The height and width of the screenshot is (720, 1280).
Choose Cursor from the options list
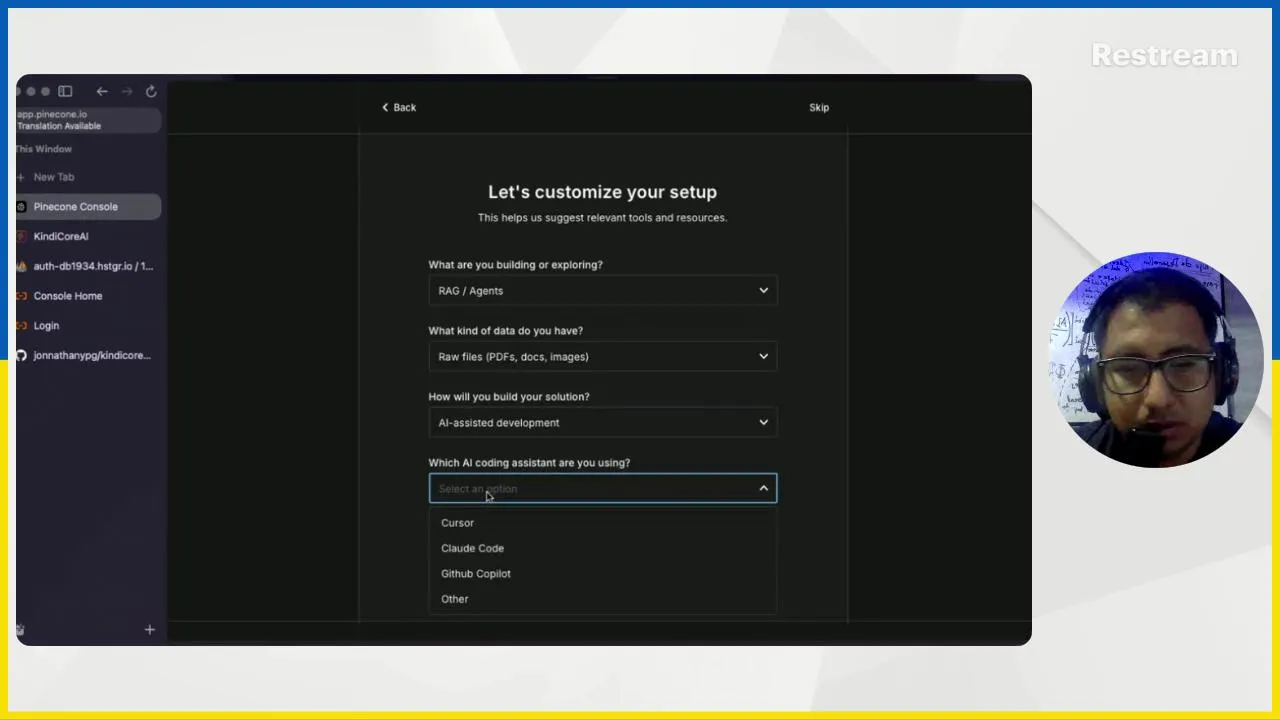[603, 523]
